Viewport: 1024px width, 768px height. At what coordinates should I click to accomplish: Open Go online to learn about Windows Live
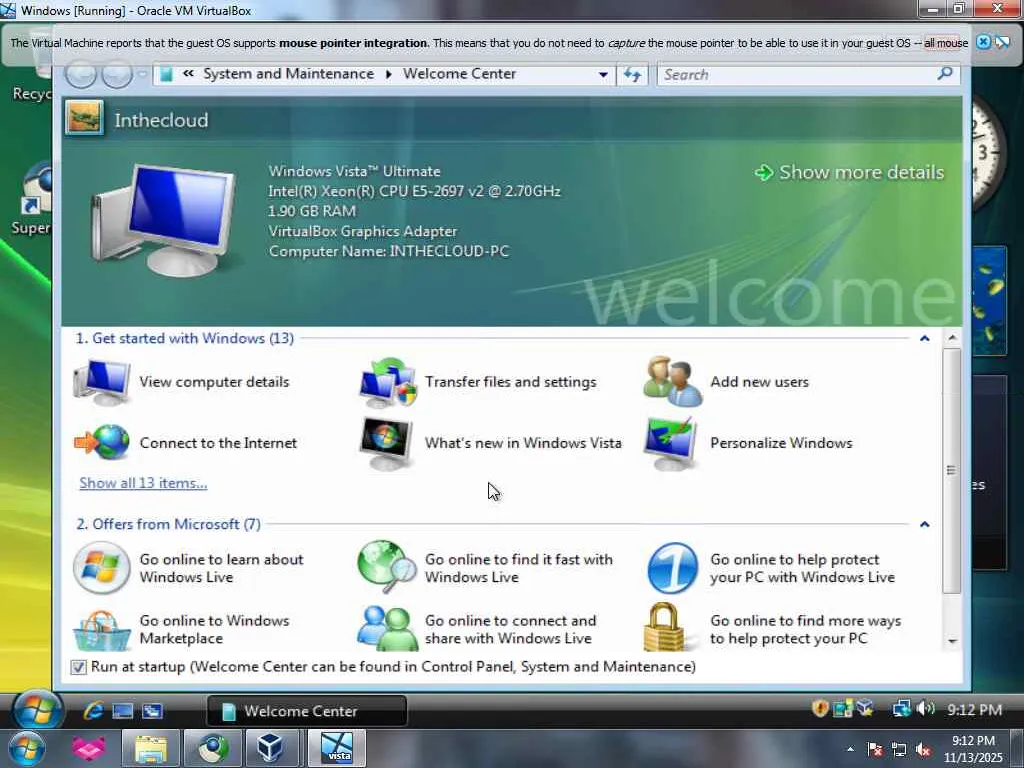(x=189, y=568)
